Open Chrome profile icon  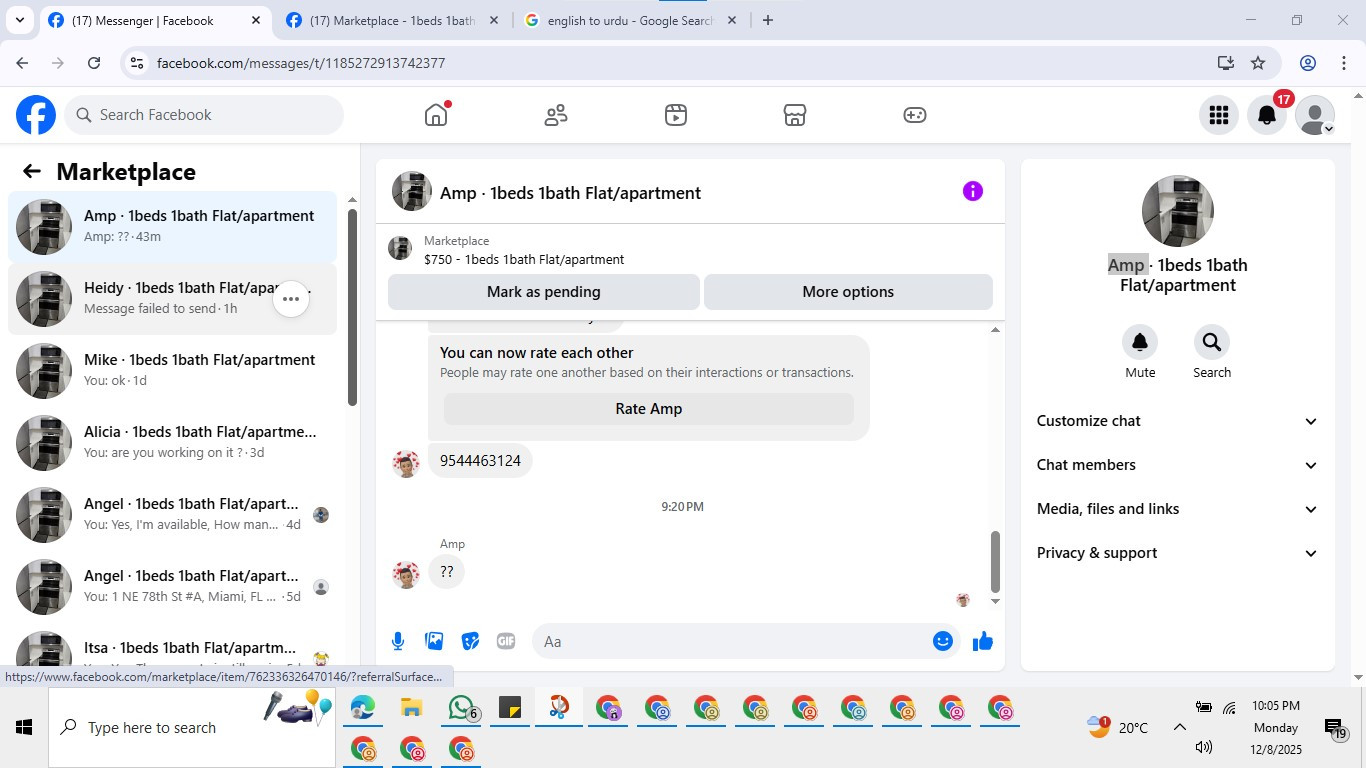pos(1308,63)
